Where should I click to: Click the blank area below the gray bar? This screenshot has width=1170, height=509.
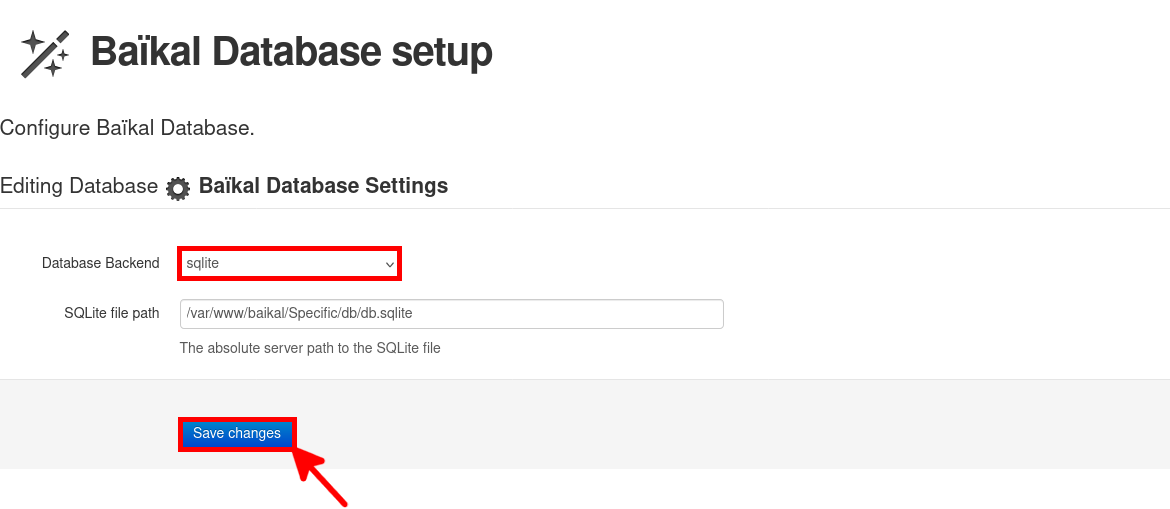[x=700, y=490]
